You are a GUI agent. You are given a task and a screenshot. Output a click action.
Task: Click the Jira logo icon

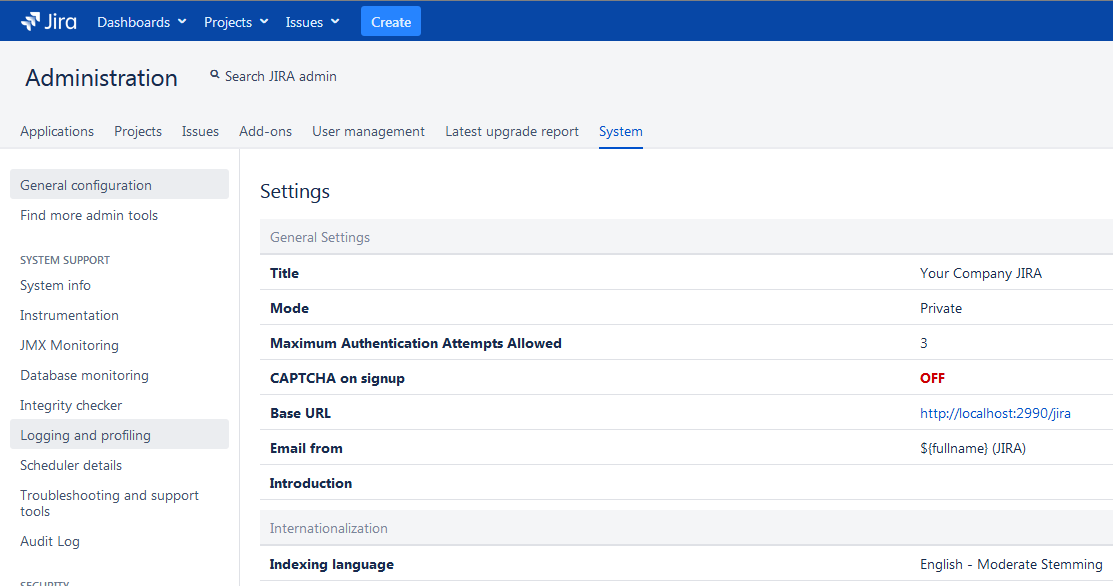point(31,21)
